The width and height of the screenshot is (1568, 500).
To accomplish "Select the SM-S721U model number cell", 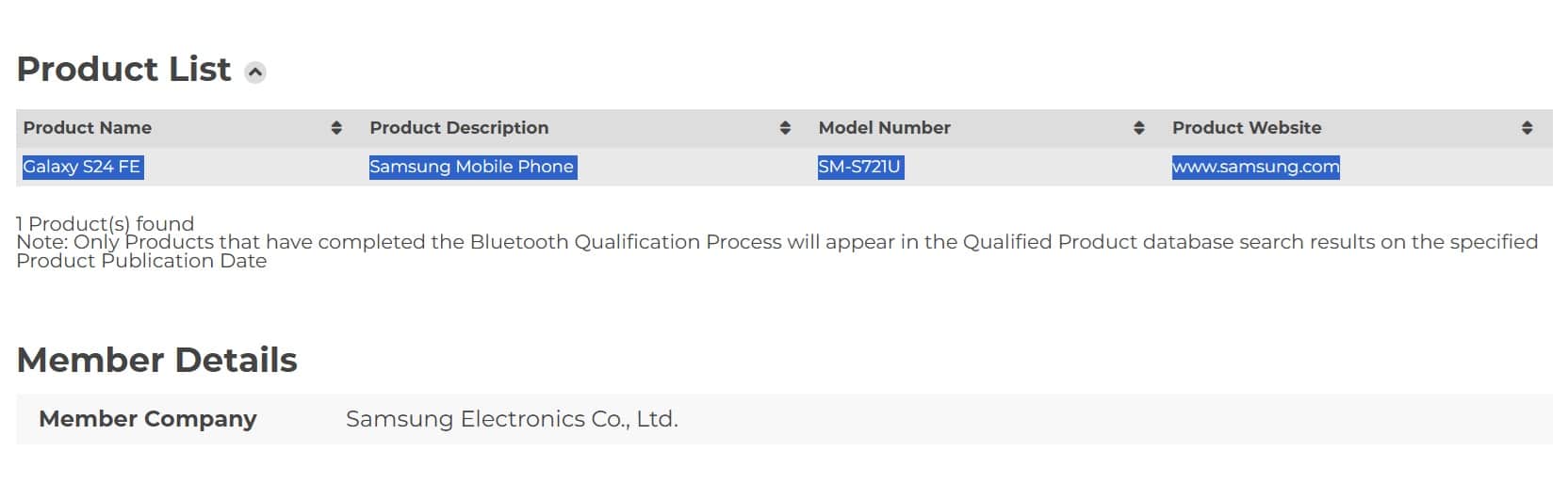I will pyautogui.click(x=860, y=167).
